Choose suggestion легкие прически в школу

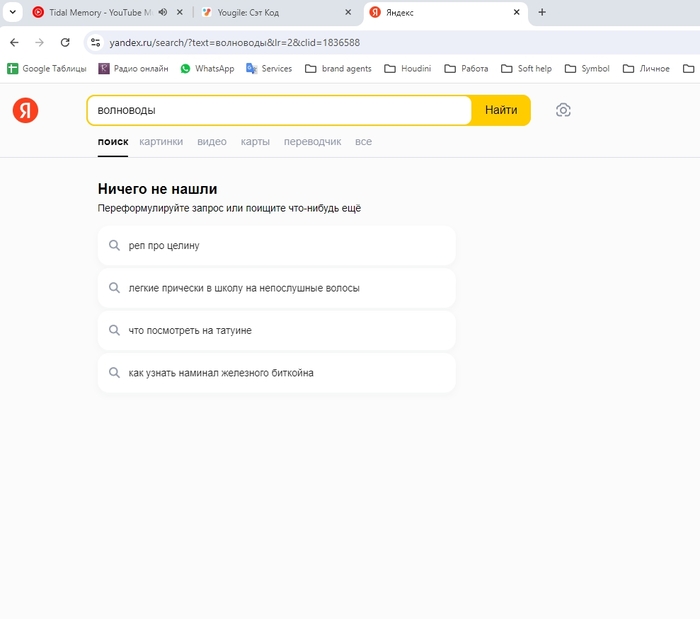pyautogui.click(x=277, y=288)
